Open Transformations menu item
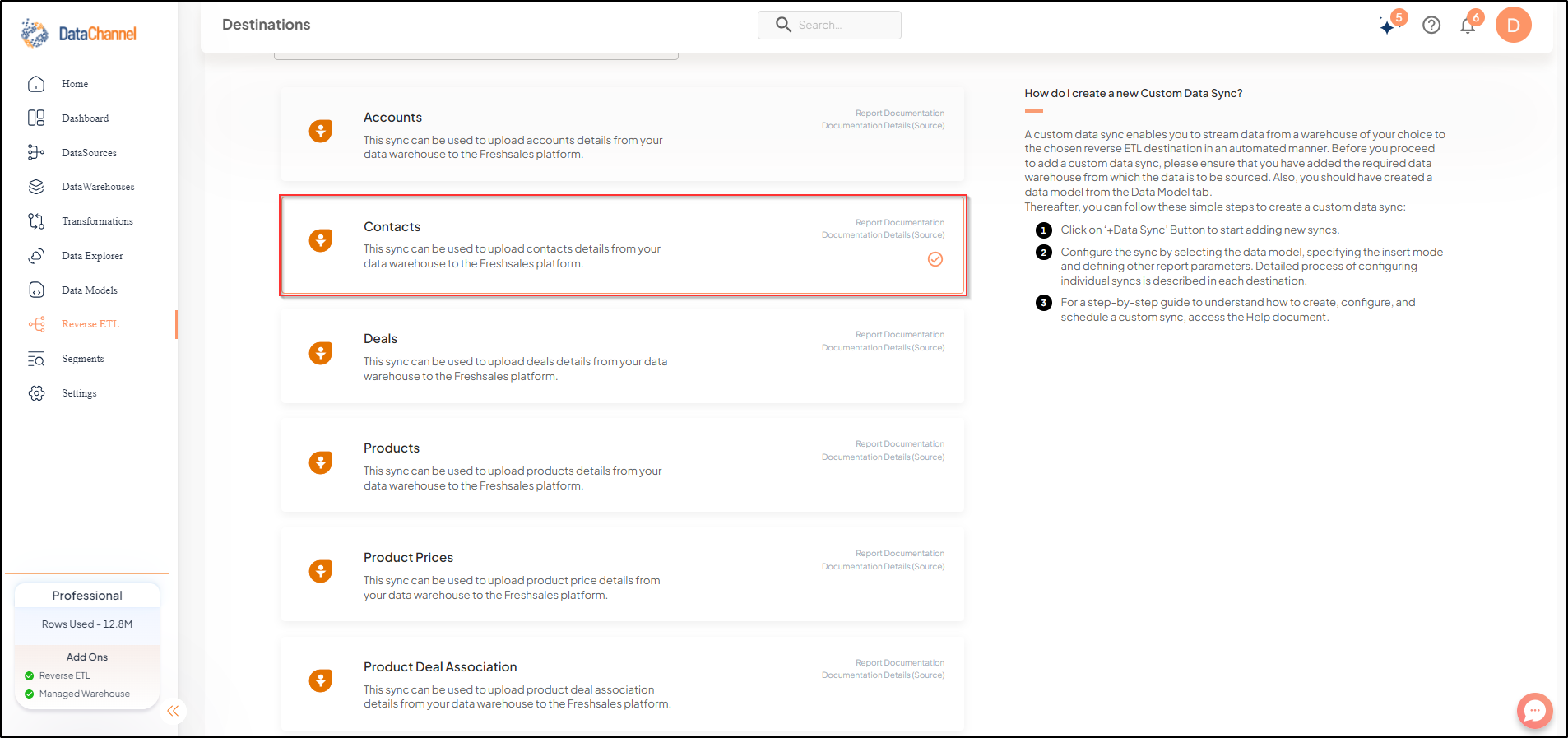 pyautogui.click(x=98, y=221)
